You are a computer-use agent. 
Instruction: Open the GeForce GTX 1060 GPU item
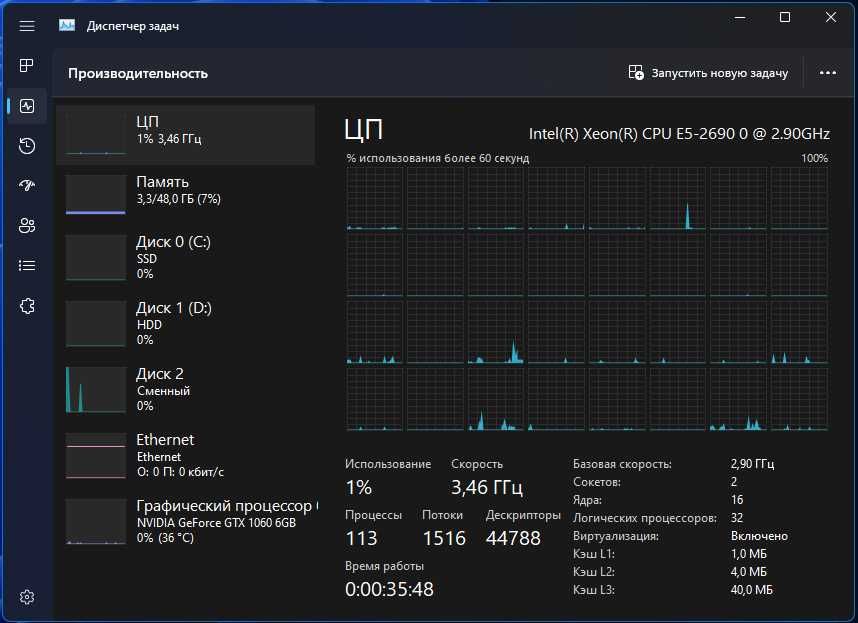coord(186,521)
